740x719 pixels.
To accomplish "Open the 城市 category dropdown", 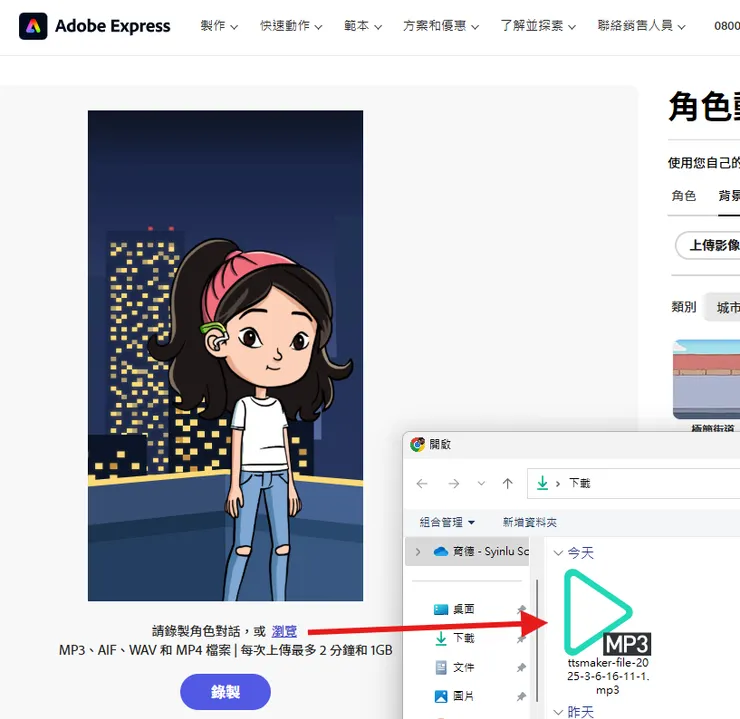I will (722, 307).
